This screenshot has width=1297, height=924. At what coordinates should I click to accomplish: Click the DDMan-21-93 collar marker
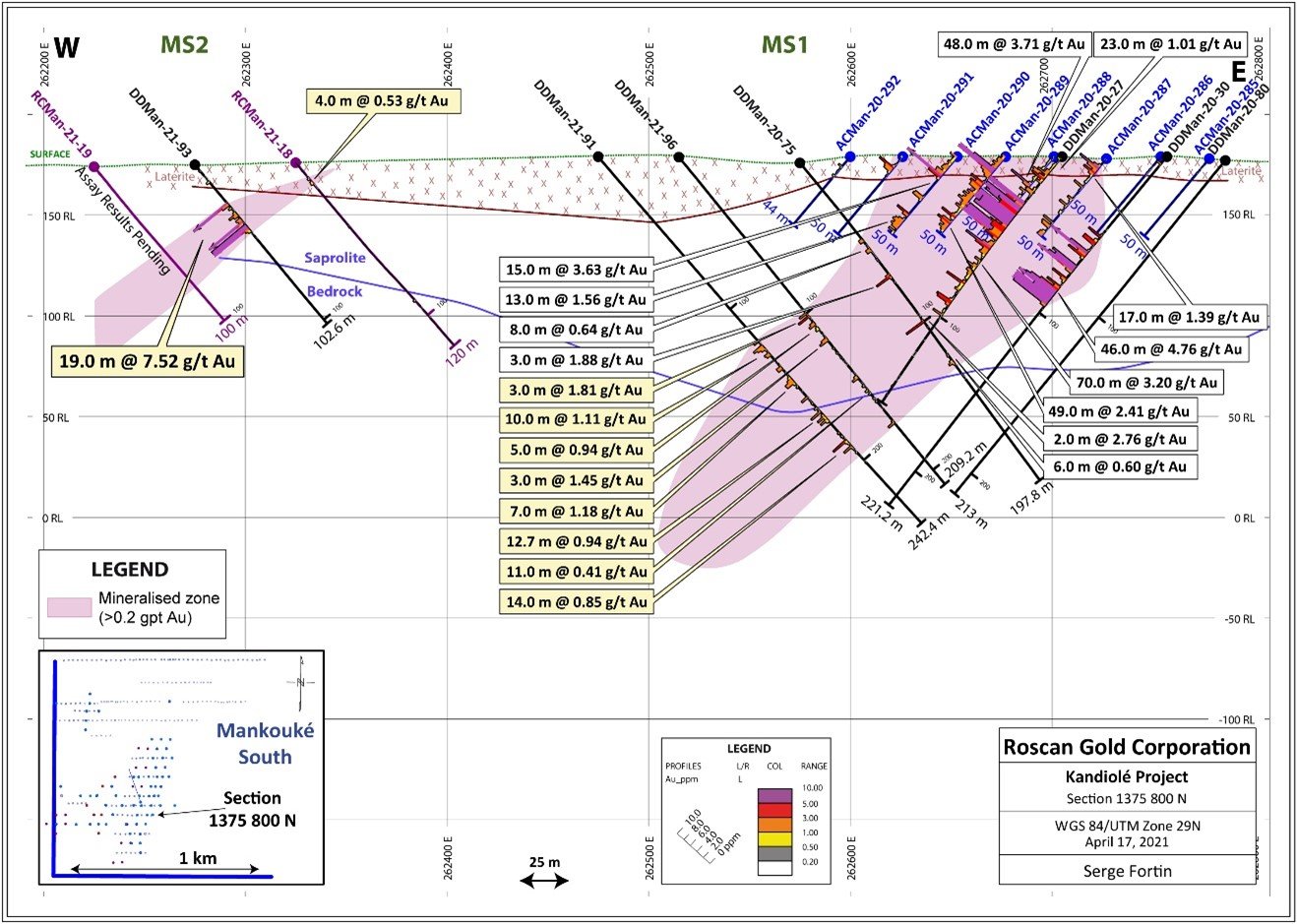click(195, 164)
